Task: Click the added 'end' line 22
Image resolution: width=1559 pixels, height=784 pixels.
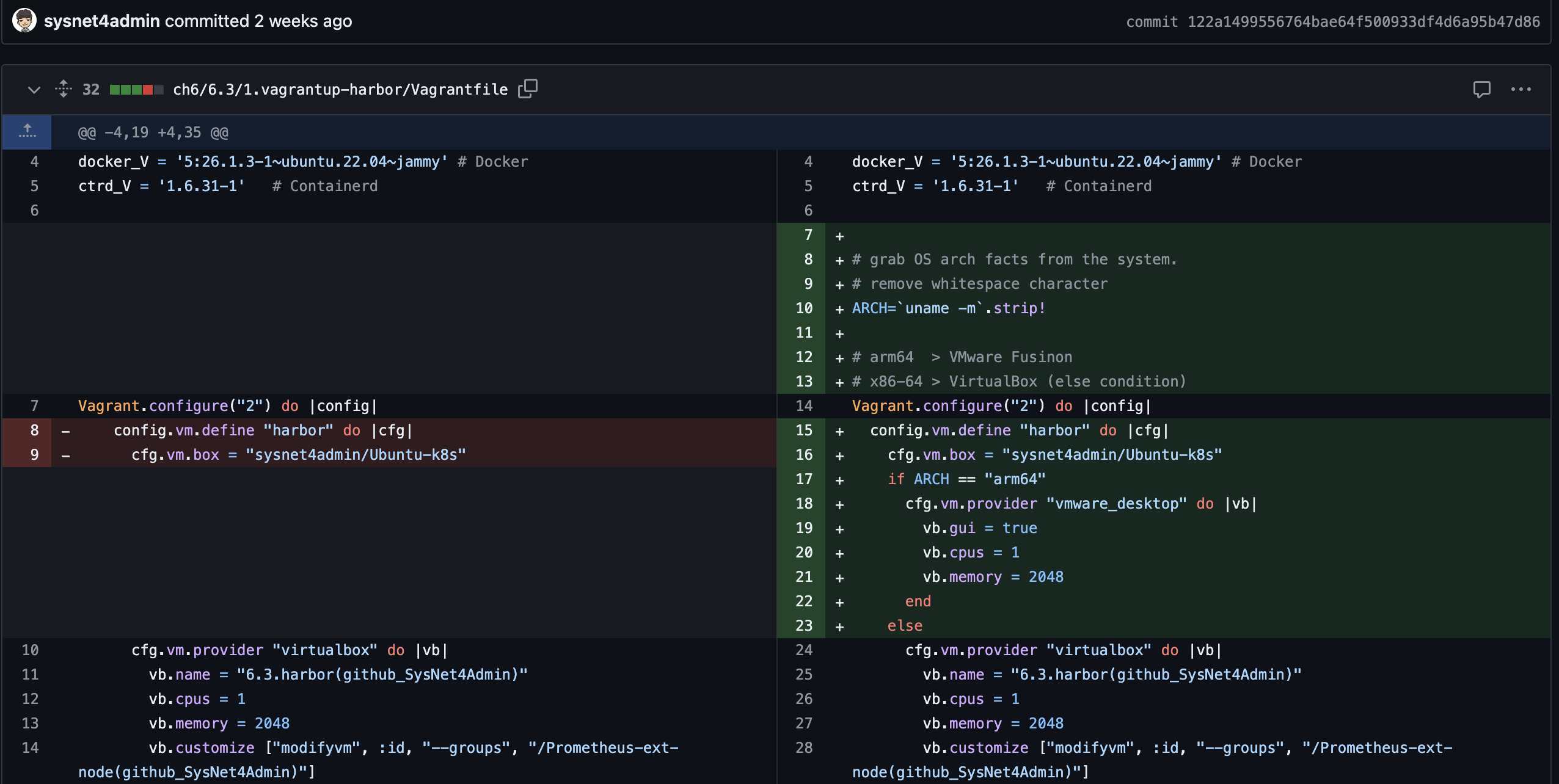Action: [918, 601]
